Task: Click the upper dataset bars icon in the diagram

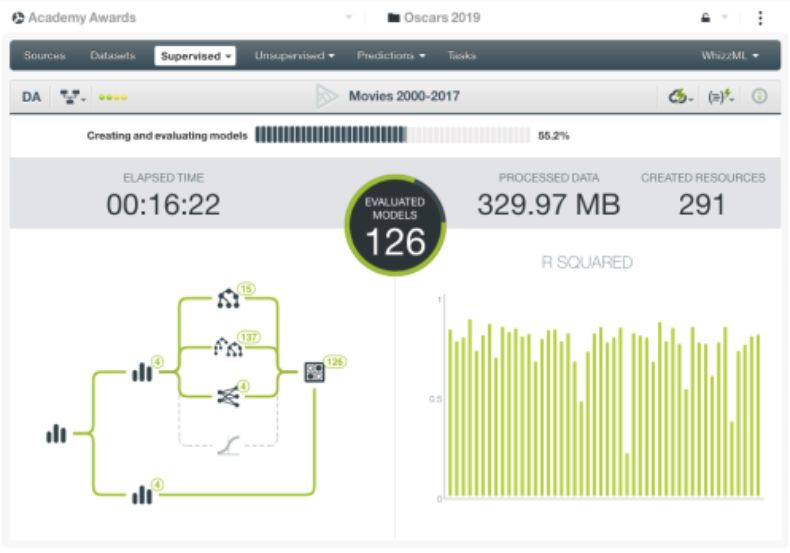Action: pyautogui.click(x=142, y=372)
